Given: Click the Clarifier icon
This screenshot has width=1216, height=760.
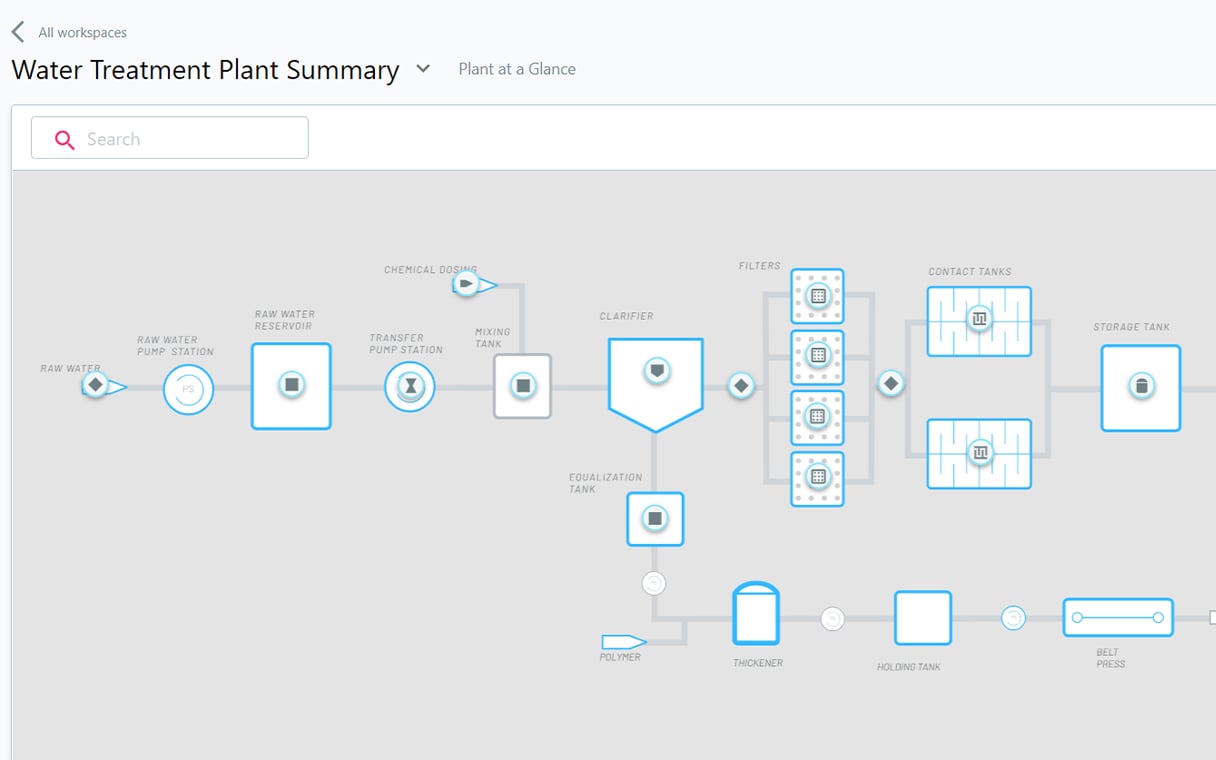Looking at the screenshot, I should click(x=656, y=372).
